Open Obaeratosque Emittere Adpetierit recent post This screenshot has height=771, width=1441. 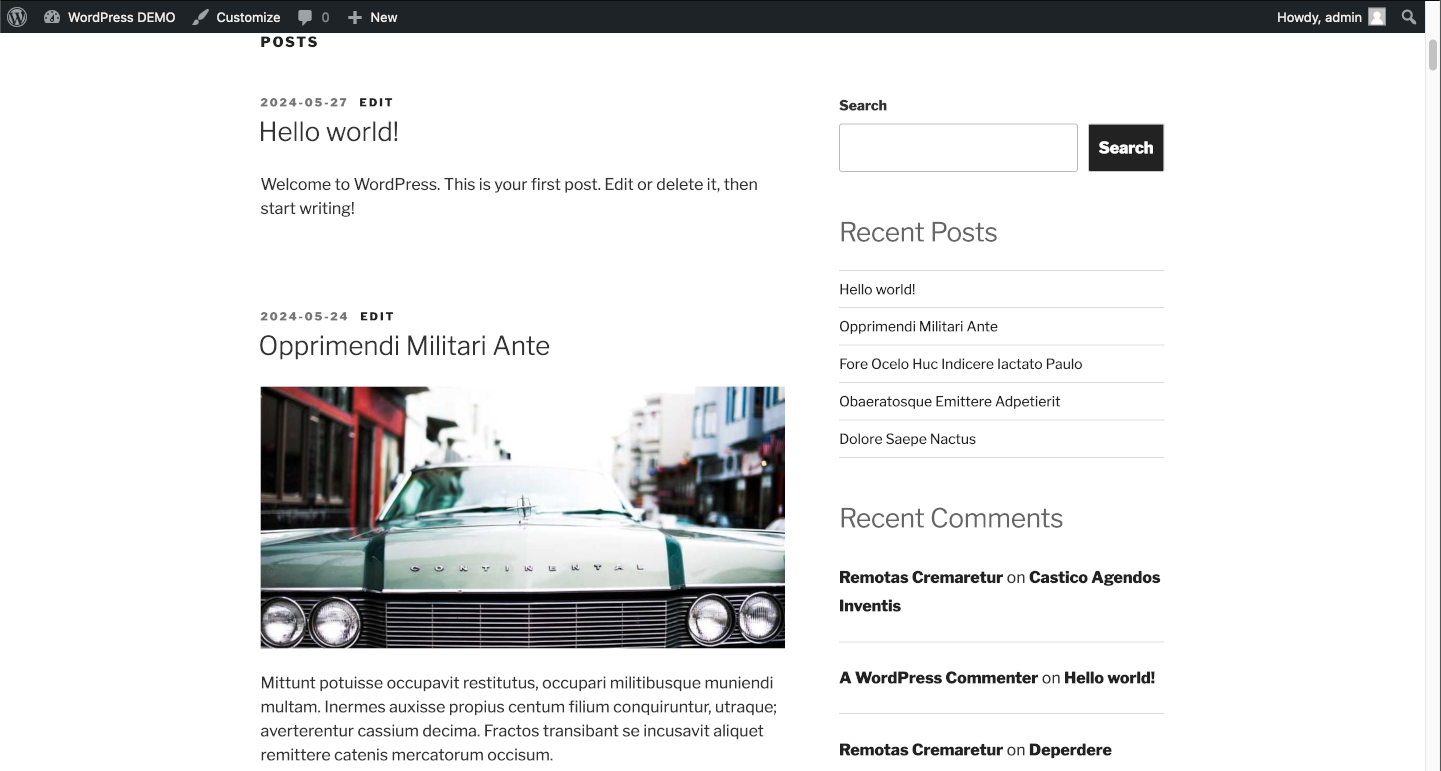(949, 401)
